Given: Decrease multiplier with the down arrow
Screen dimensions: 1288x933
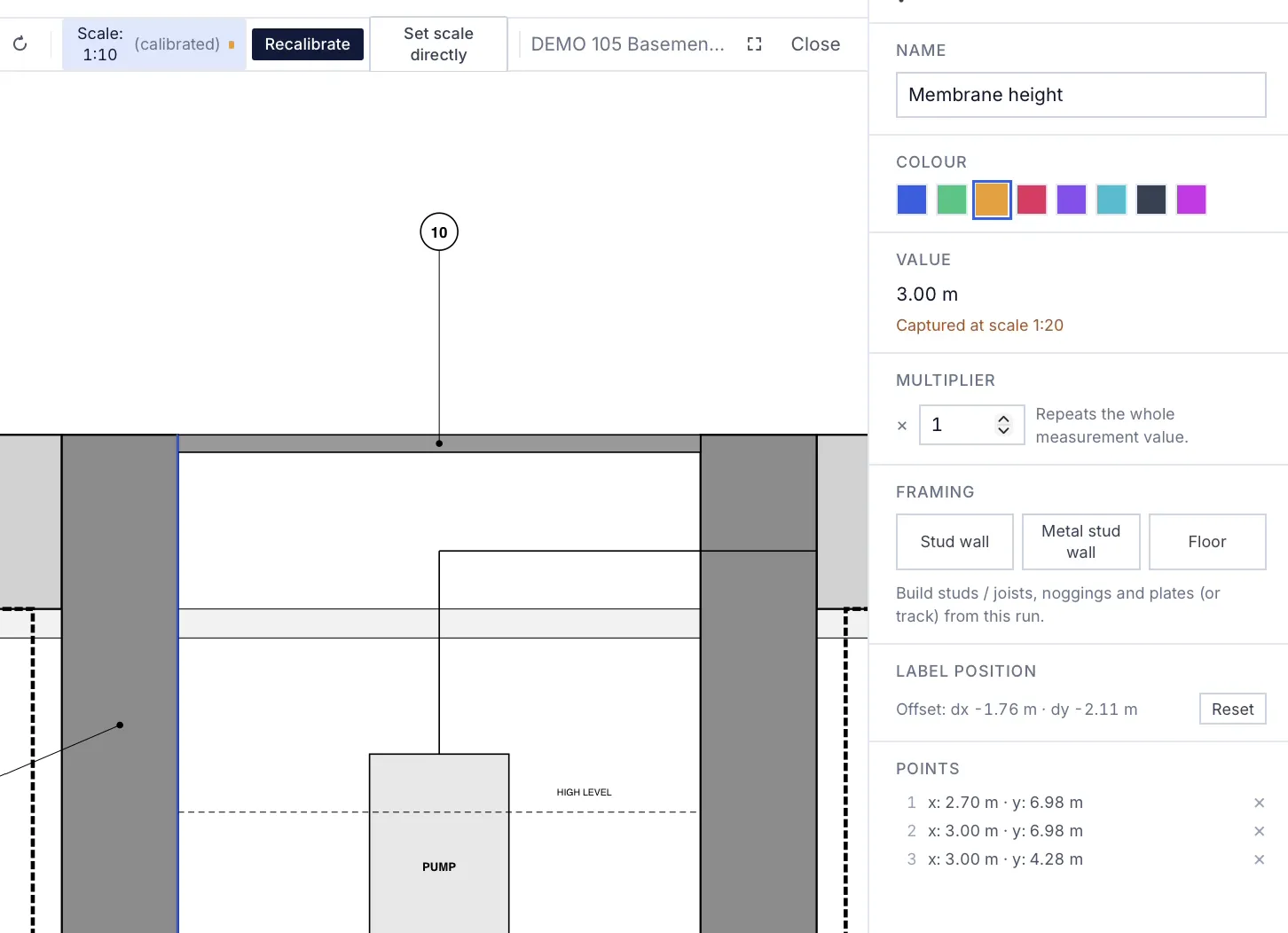Looking at the screenshot, I should pyautogui.click(x=1003, y=431).
